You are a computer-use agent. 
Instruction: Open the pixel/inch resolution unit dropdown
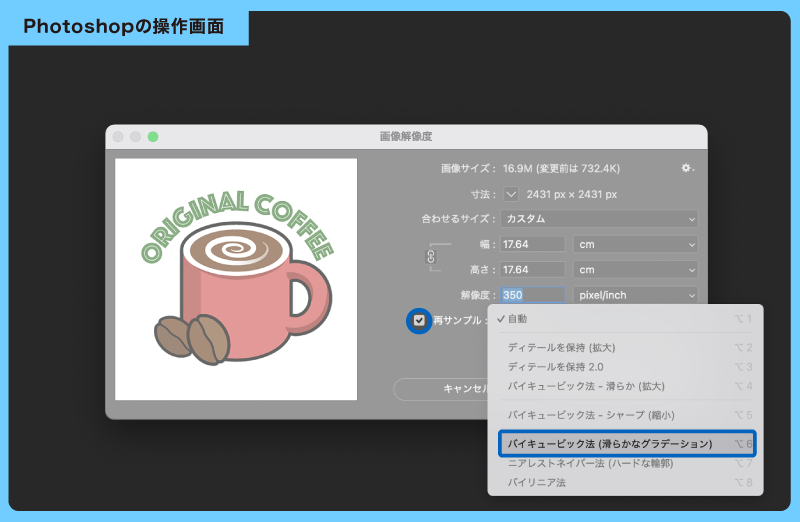coord(635,295)
